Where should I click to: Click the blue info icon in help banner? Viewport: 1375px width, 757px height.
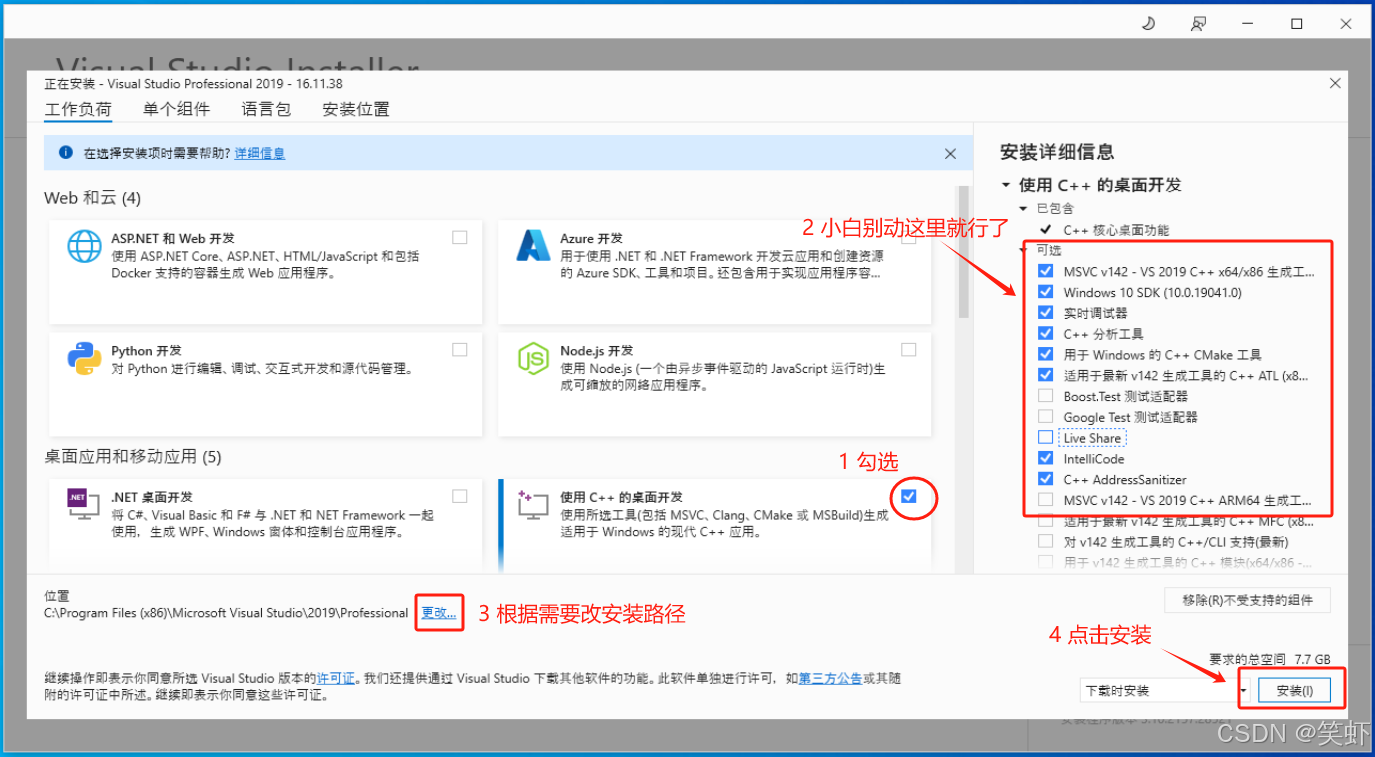pos(66,153)
